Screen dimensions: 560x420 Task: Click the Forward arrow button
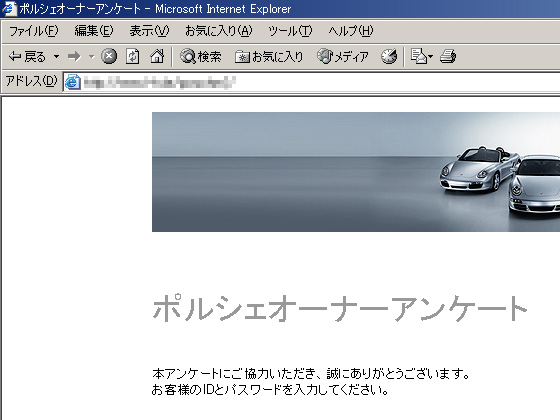click(x=74, y=56)
